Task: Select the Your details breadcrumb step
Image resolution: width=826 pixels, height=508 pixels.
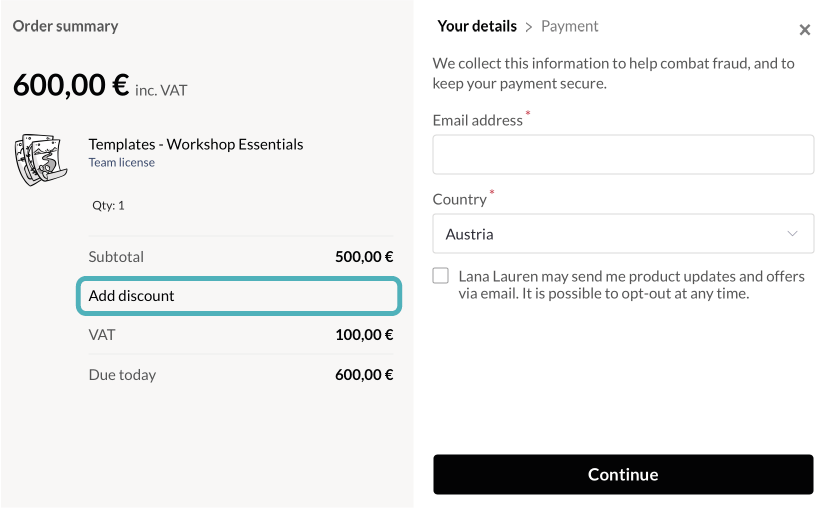Action: pos(477,27)
